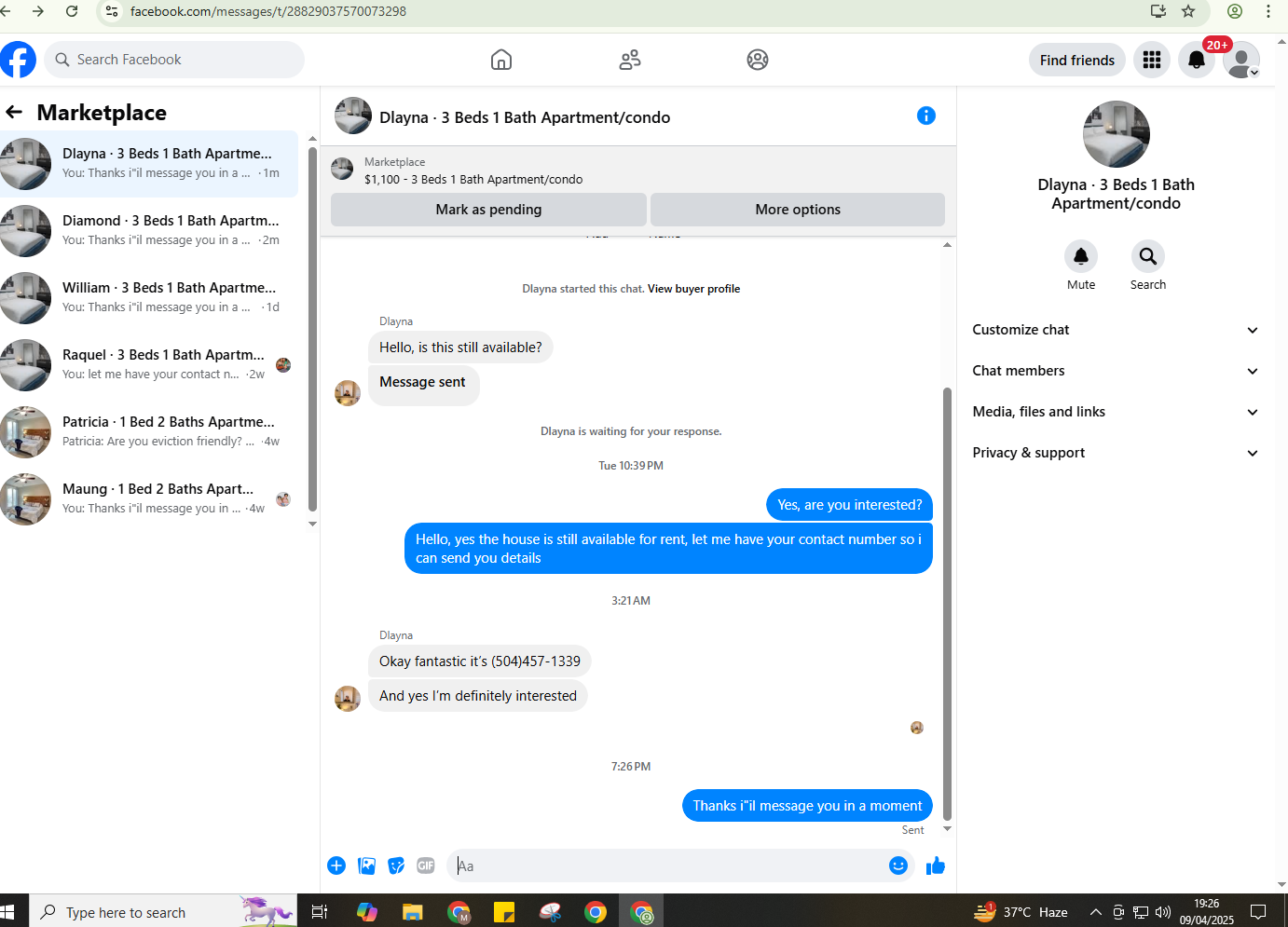Open more actions plus icon in composer

(x=336, y=866)
